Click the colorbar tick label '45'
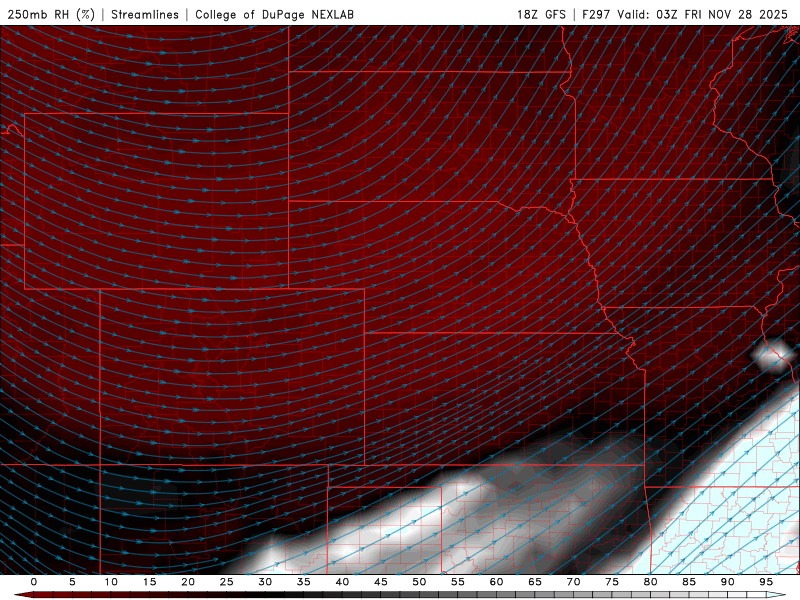 pos(381,582)
